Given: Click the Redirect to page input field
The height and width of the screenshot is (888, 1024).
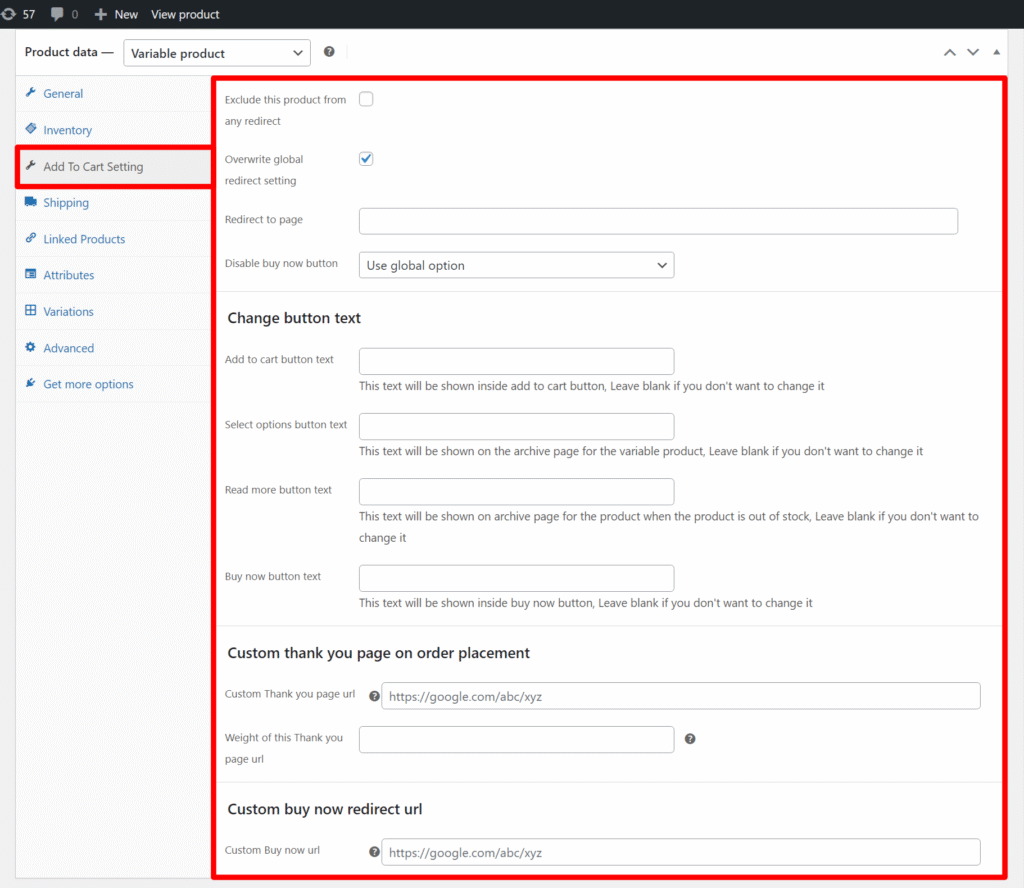Looking at the screenshot, I should [x=658, y=221].
